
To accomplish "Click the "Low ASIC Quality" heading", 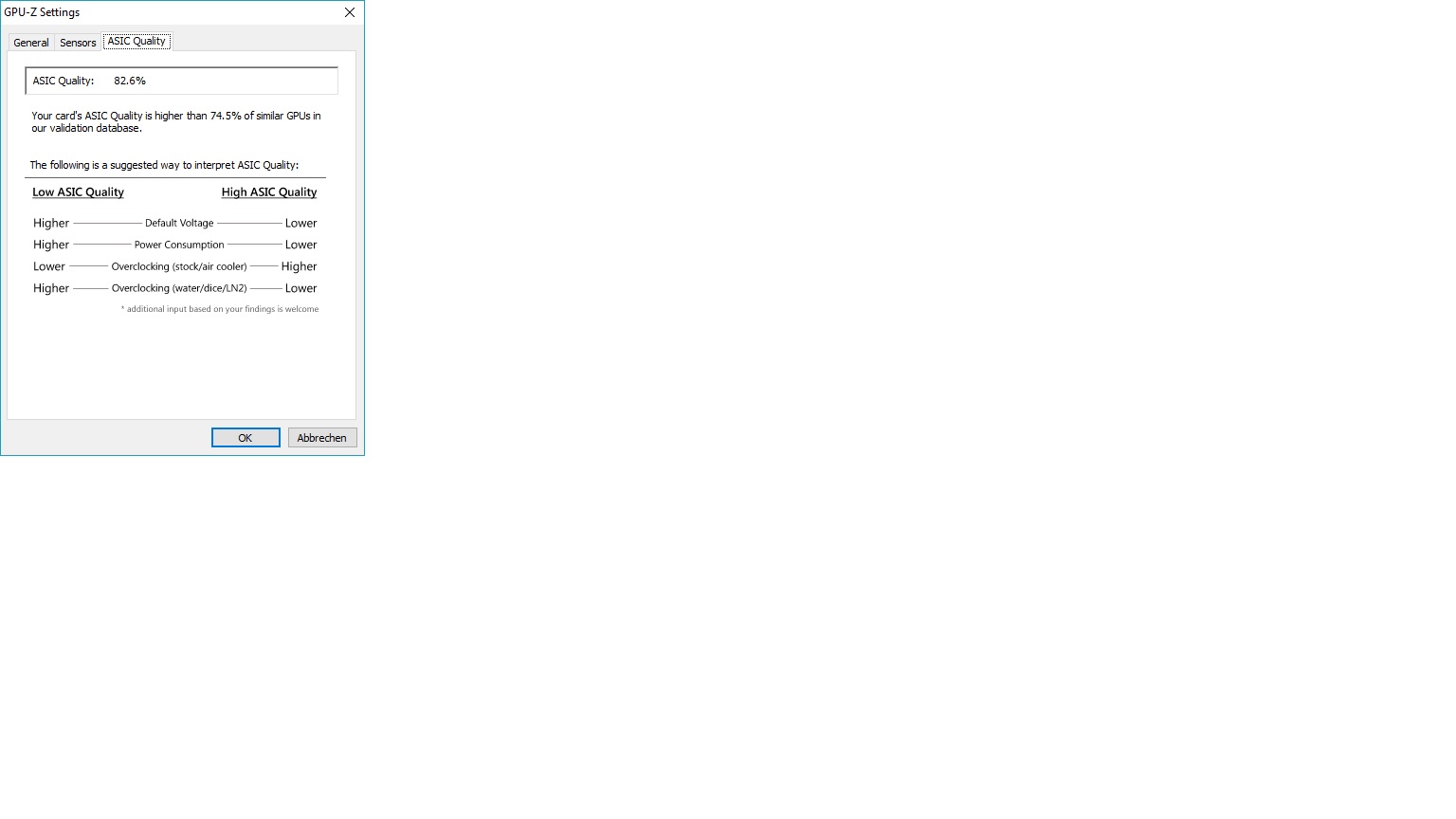I will point(78,192).
